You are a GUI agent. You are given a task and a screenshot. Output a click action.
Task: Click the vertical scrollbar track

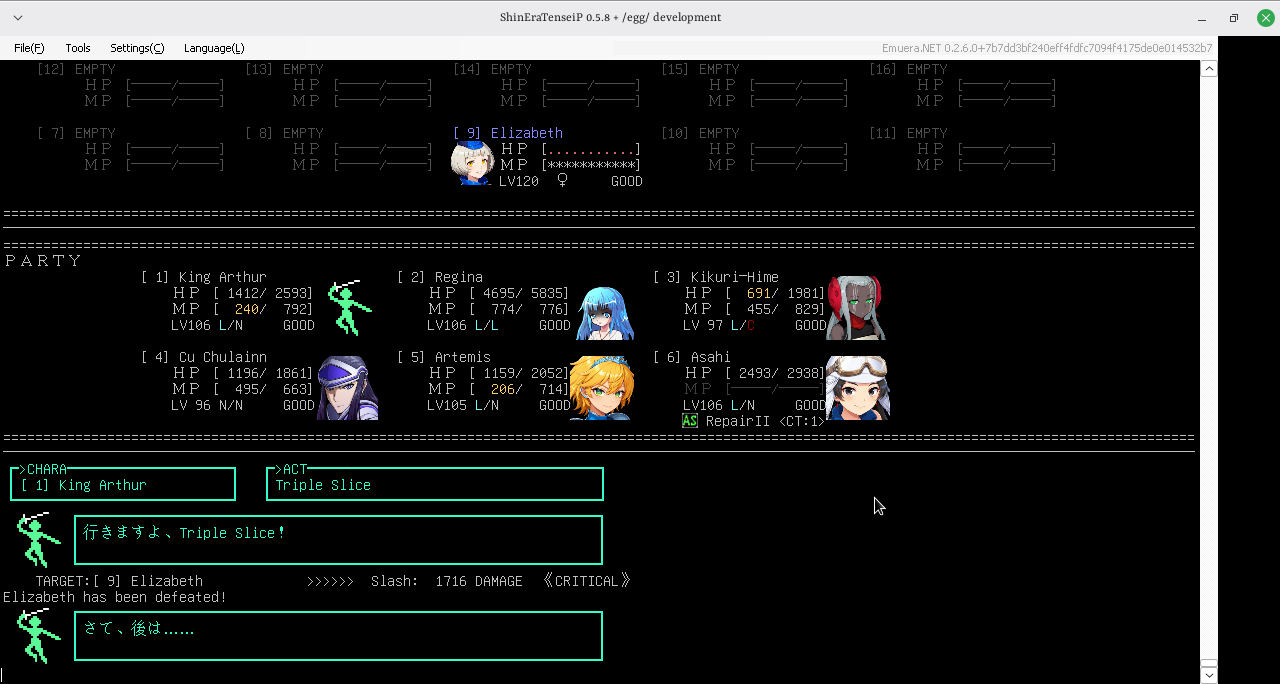[x=1209, y=370]
